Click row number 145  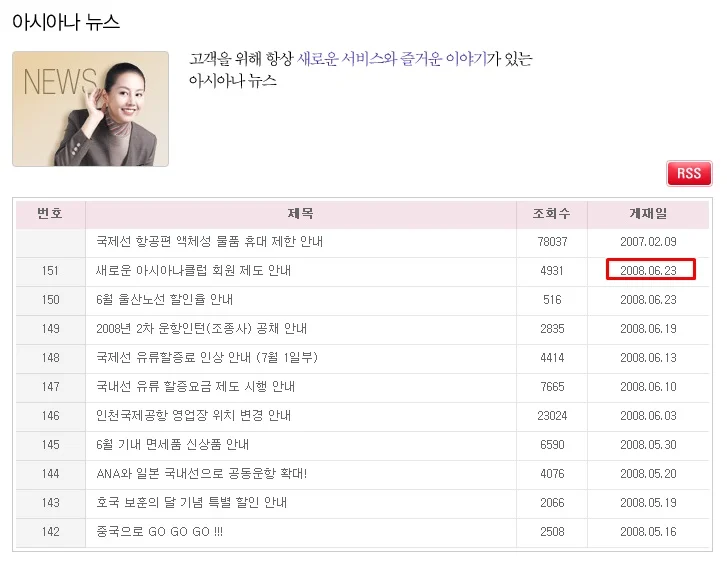(51, 445)
